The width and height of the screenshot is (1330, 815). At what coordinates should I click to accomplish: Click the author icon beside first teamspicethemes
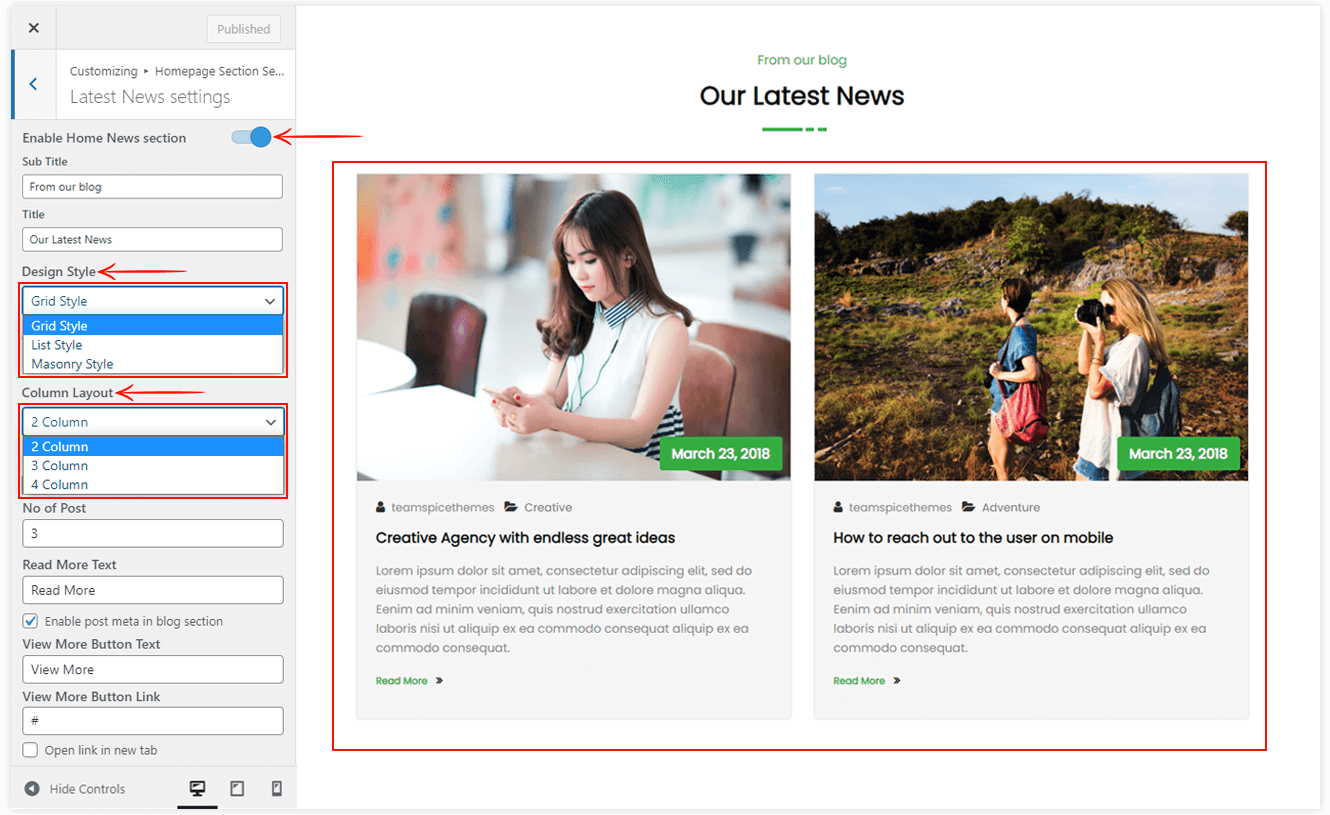[x=381, y=508]
